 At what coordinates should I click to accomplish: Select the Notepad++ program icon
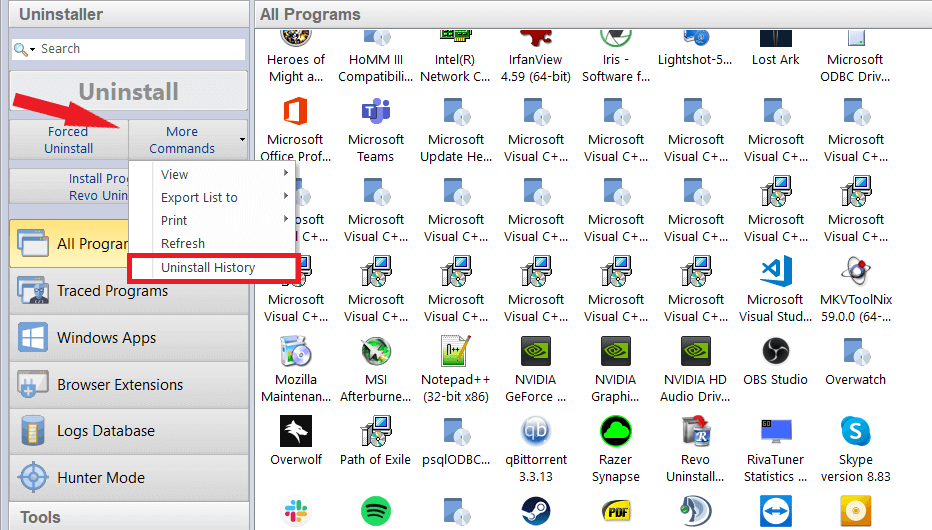tap(456, 352)
